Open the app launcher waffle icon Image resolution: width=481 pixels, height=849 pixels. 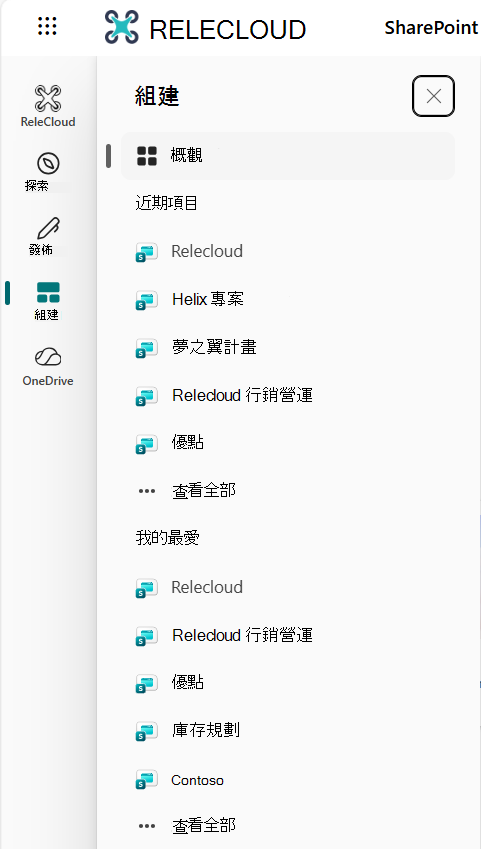tap(48, 26)
